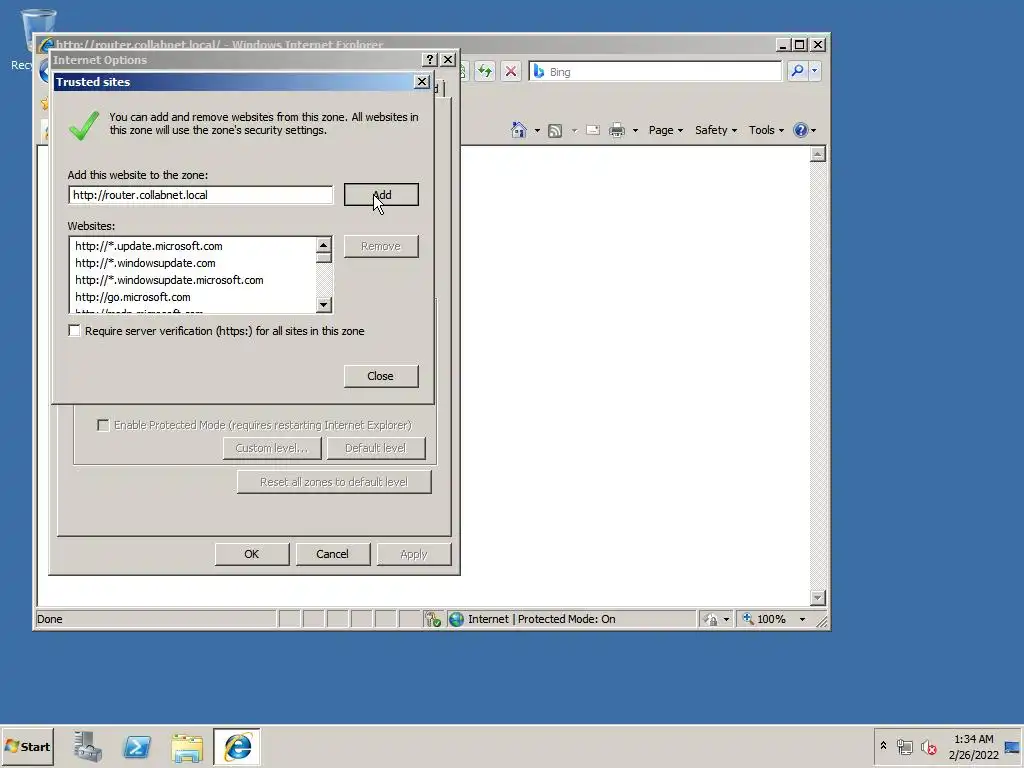Open Server Manager from taskbar
Image resolution: width=1024 pixels, height=768 pixels.
tap(88, 746)
